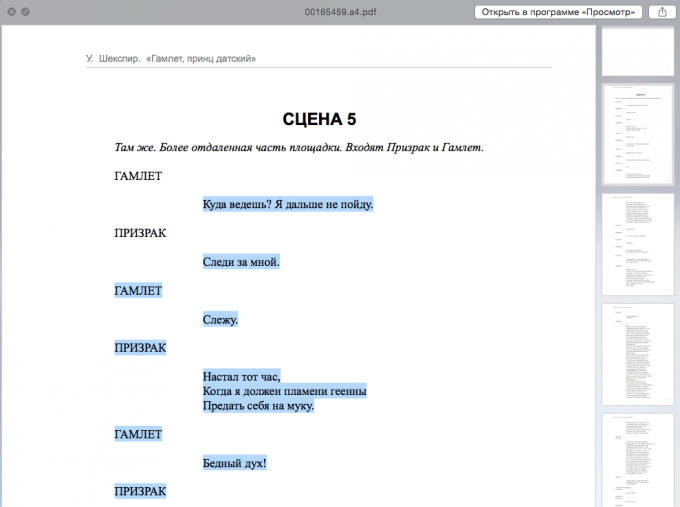Select the third page thumbnail
Screen dimensions: 680x507
638,244
